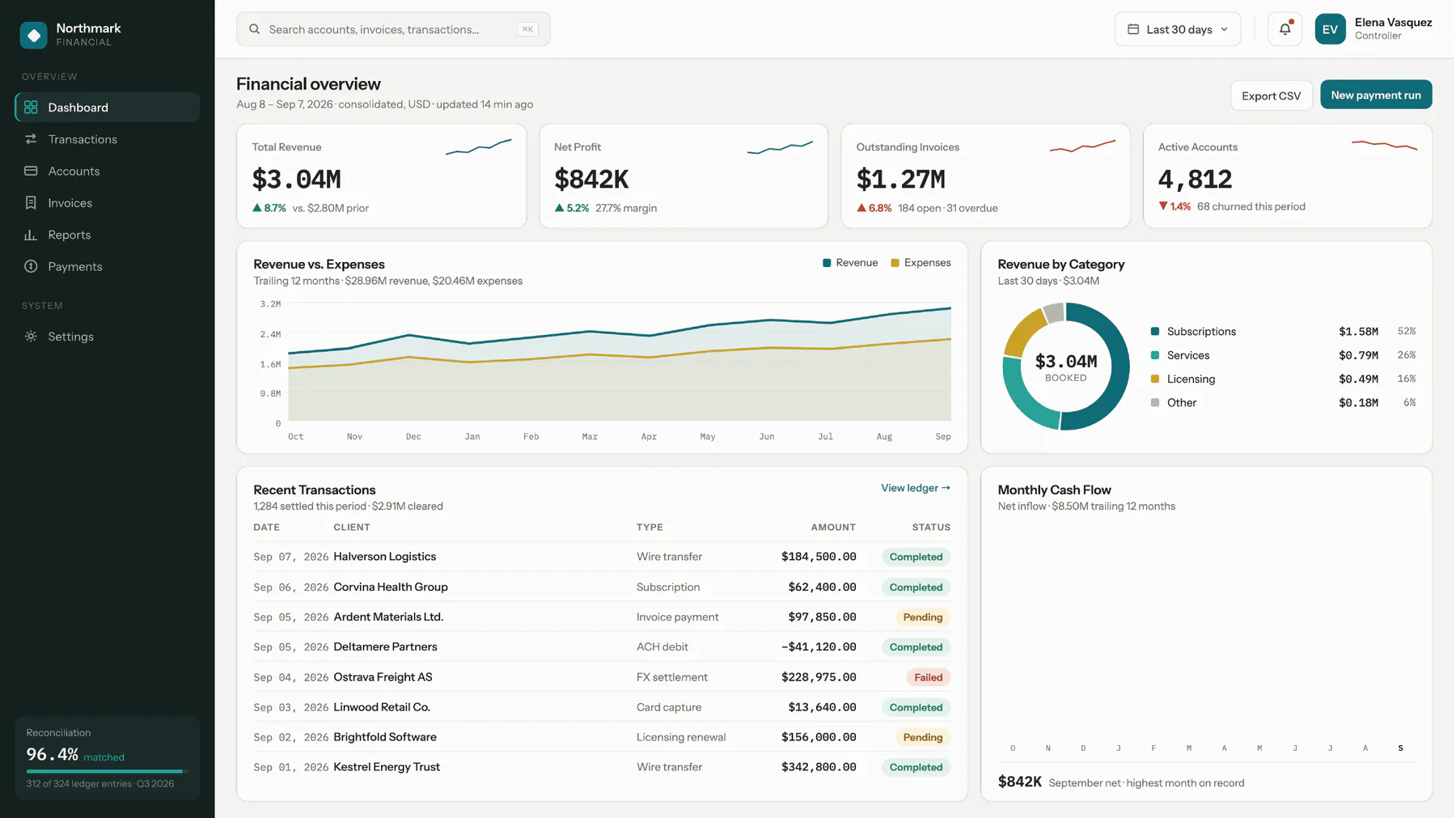Click the Payments dollar icon
The image size is (1456, 818).
(x=31, y=266)
